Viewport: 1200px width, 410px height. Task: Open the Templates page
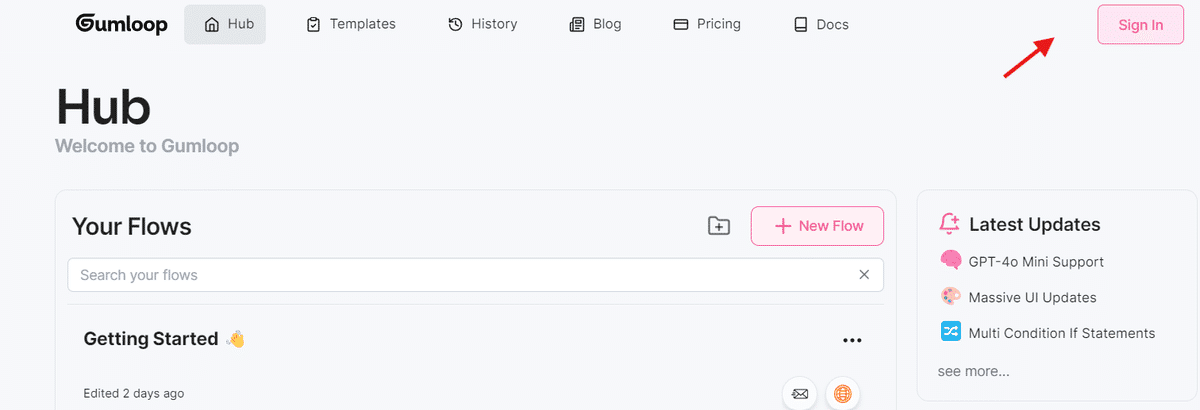pyautogui.click(x=350, y=24)
